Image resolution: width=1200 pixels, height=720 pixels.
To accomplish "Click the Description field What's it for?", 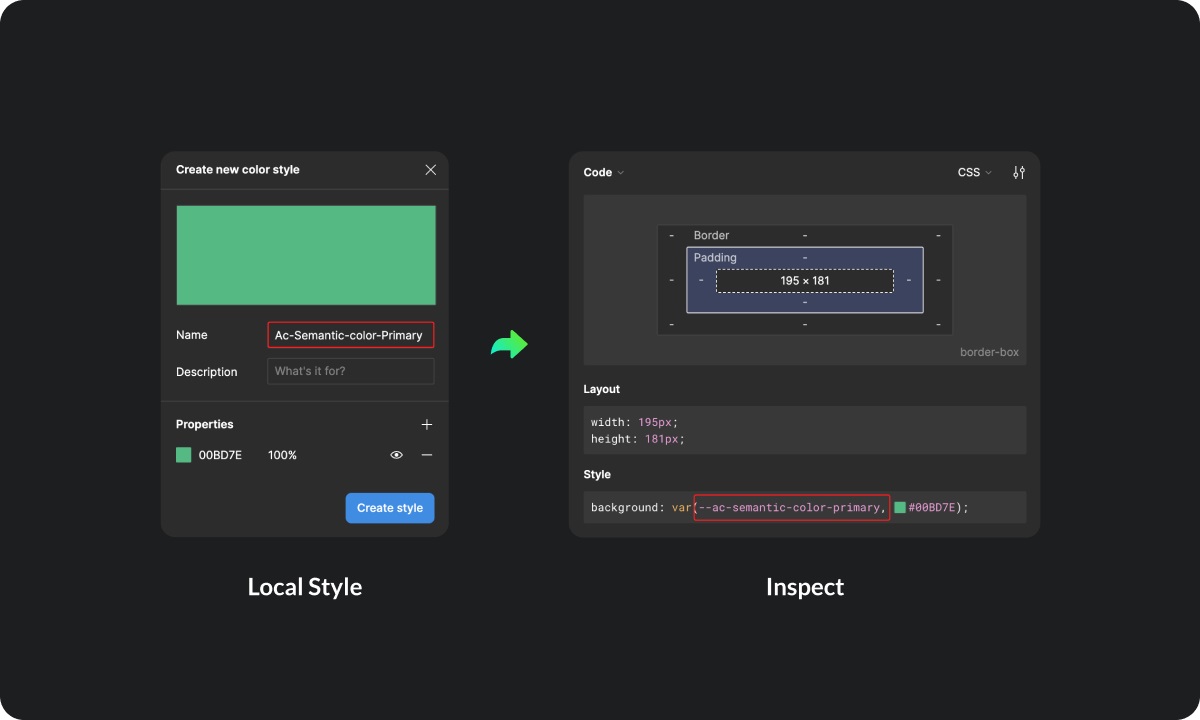I will click(351, 371).
